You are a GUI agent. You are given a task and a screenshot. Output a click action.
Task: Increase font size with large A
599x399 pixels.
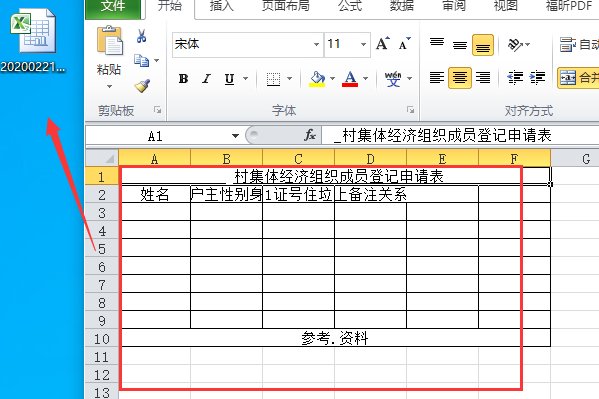(383, 44)
